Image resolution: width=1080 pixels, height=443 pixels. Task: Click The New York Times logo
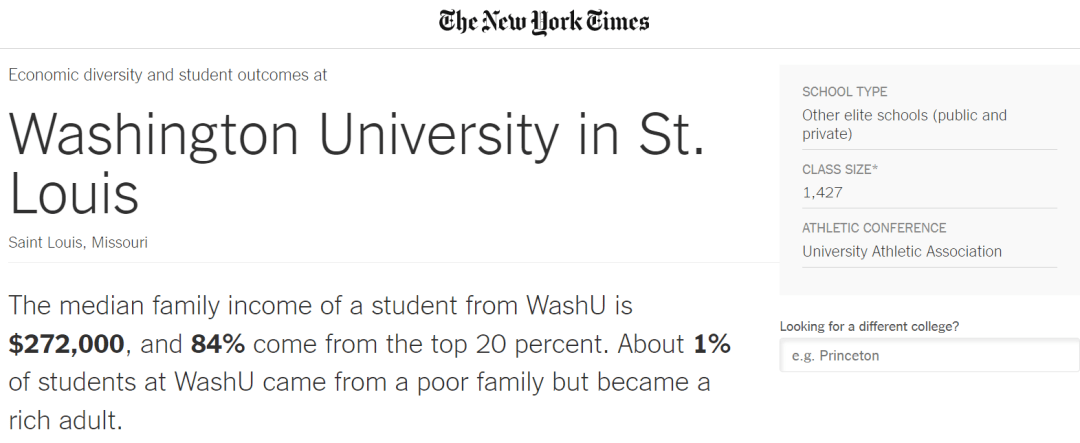pyautogui.click(x=543, y=22)
